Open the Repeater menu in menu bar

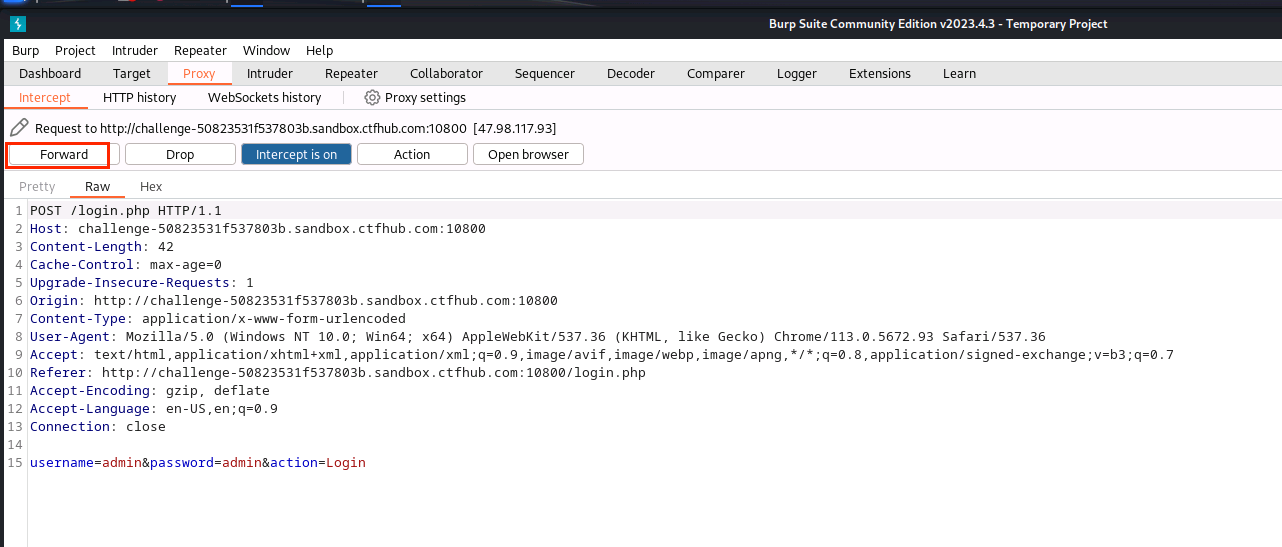point(200,50)
